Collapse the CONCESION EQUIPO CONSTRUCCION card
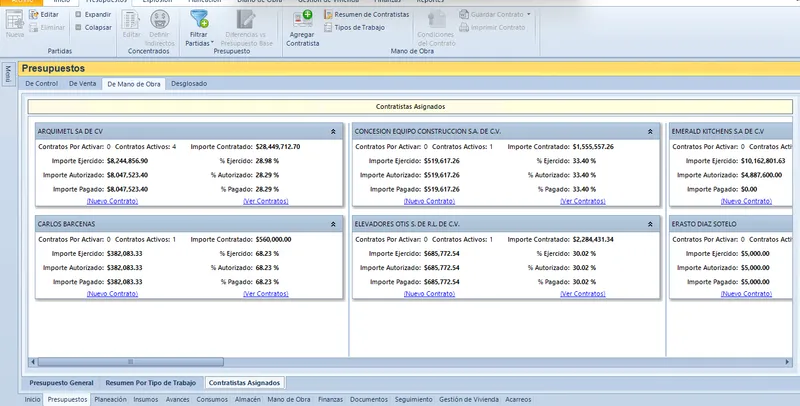The image size is (800, 406). click(650, 132)
